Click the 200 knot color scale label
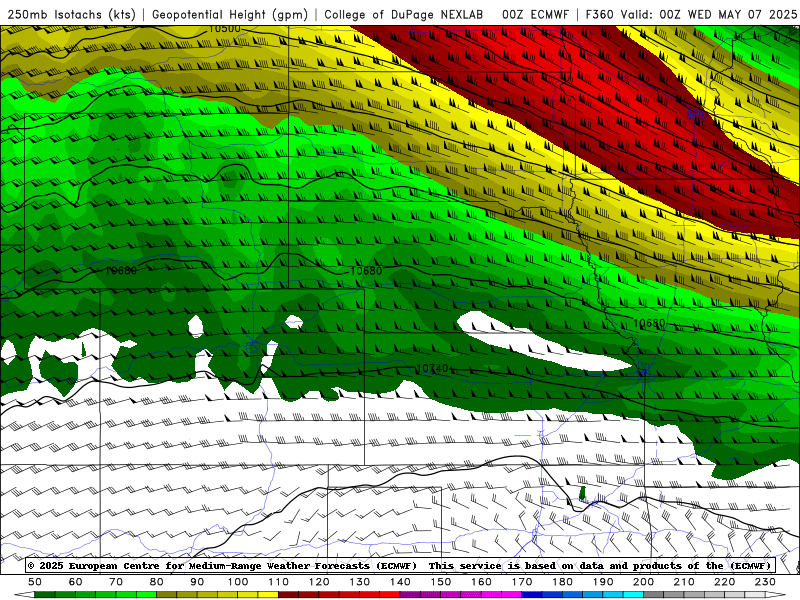 (643, 582)
